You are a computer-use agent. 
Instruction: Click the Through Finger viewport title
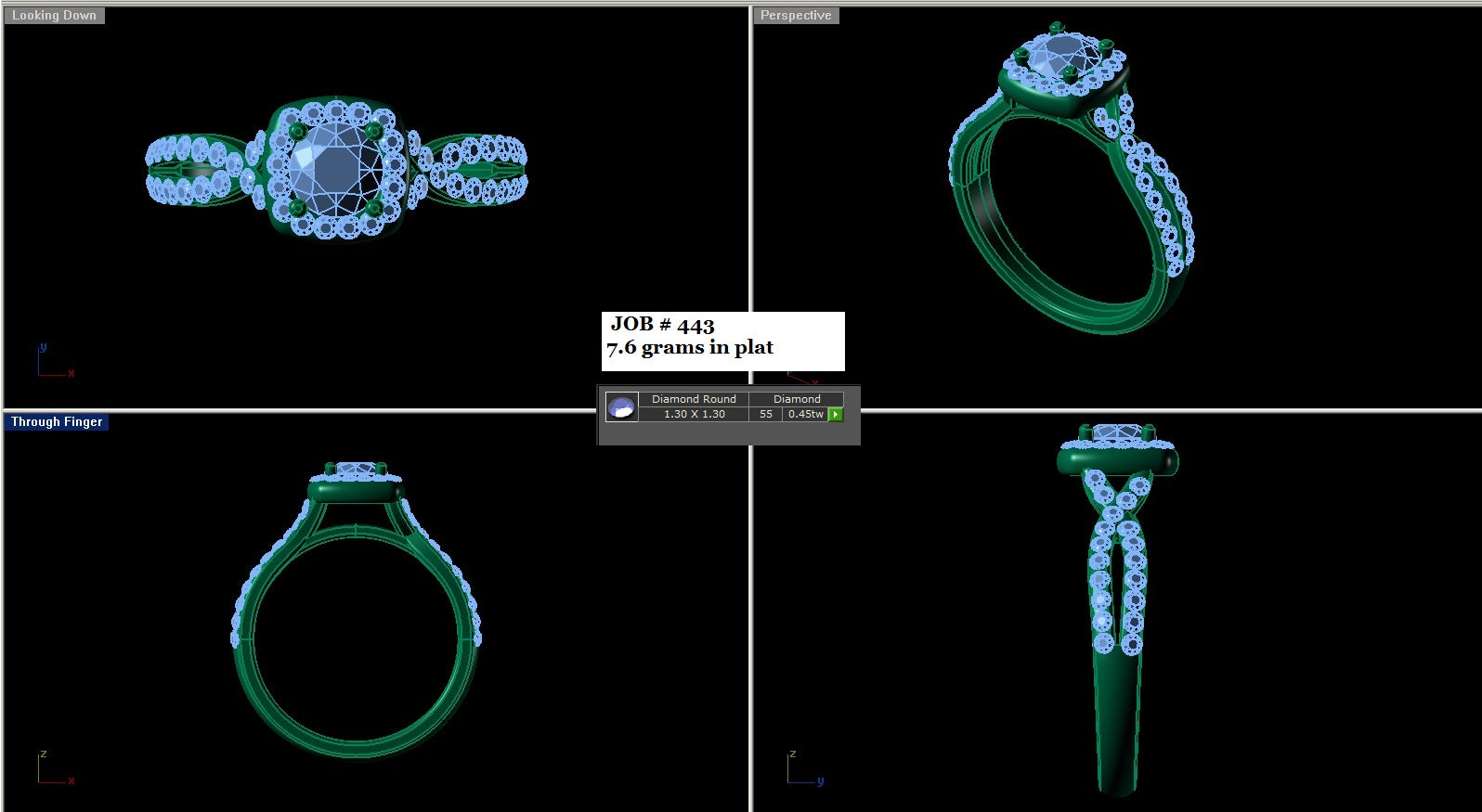(x=57, y=422)
